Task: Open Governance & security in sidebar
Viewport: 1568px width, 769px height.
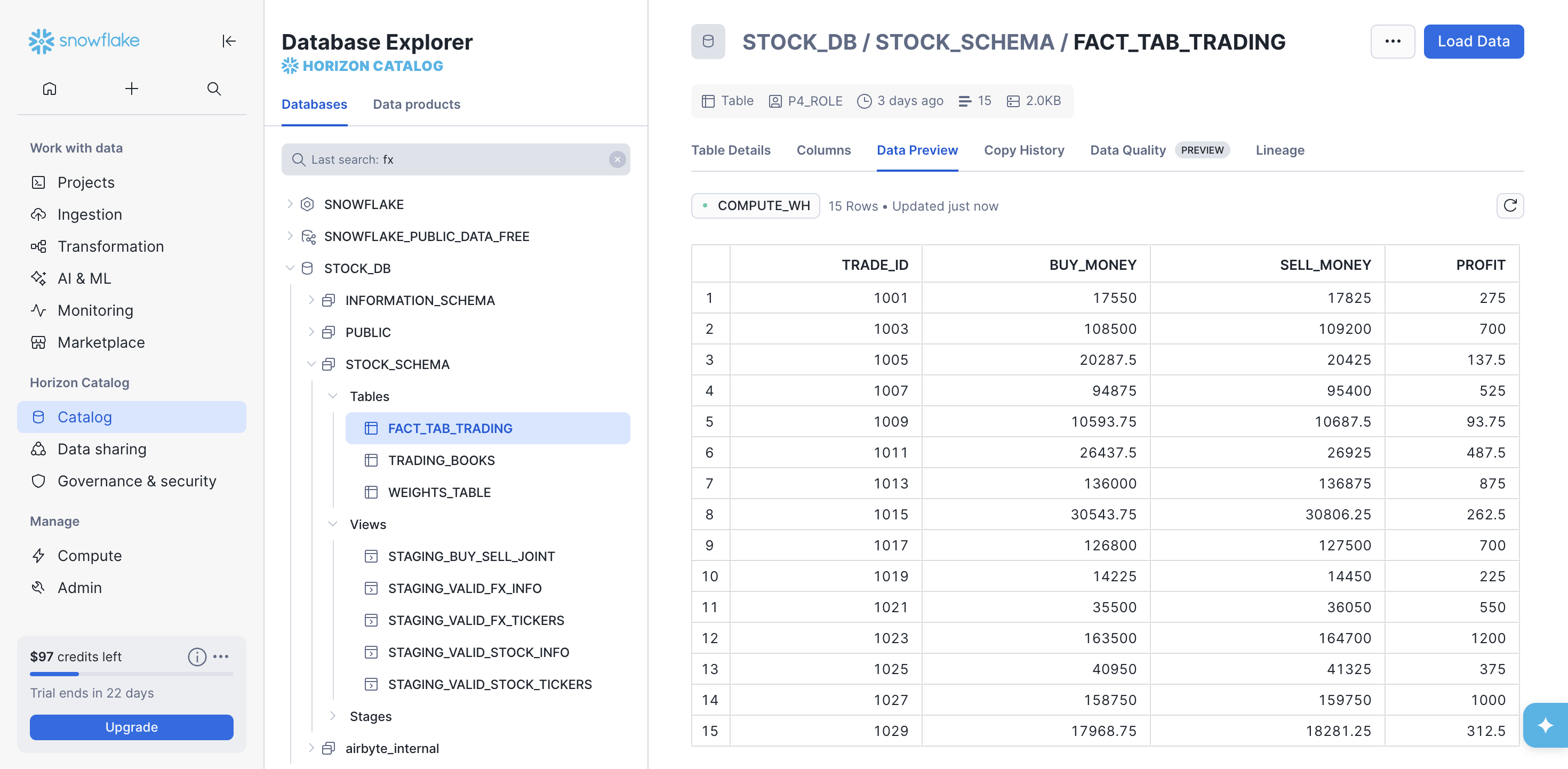Action: tap(132, 481)
